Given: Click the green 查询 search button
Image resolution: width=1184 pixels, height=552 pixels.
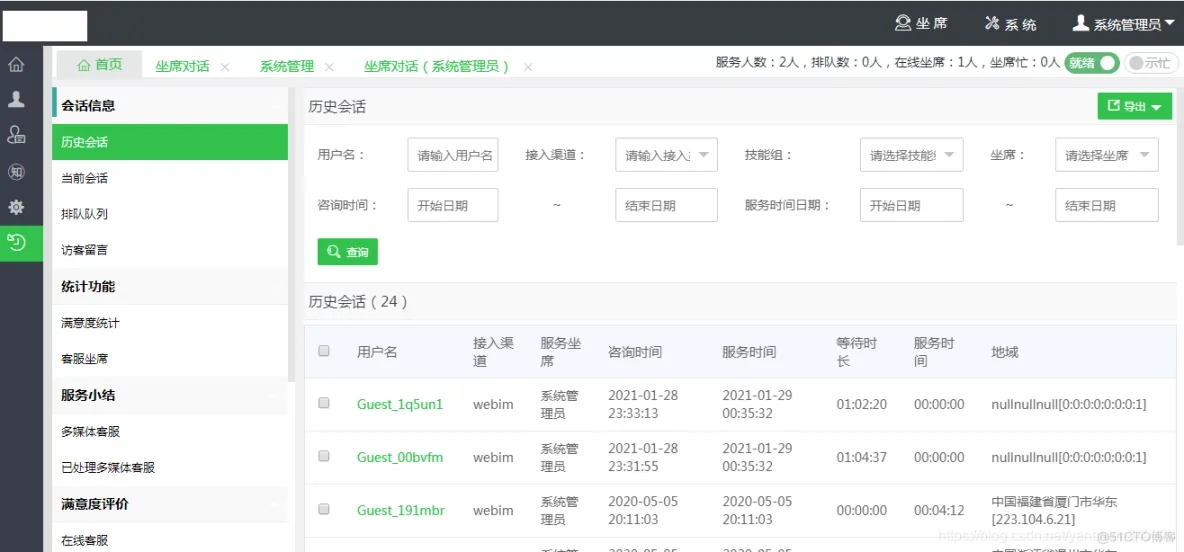Looking at the screenshot, I should pos(347,252).
